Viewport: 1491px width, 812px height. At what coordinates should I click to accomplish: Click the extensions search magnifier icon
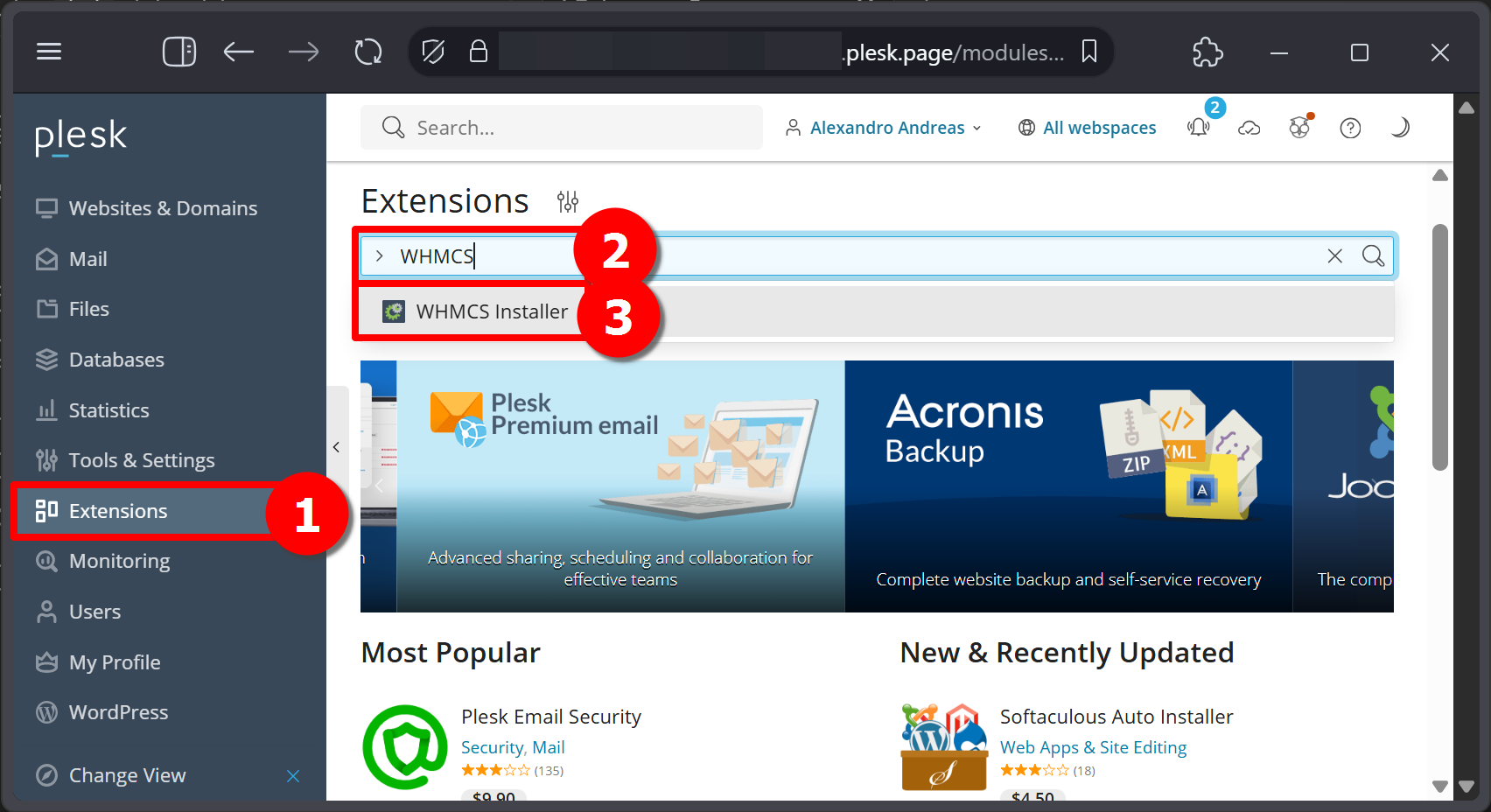[x=1373, y=255]
